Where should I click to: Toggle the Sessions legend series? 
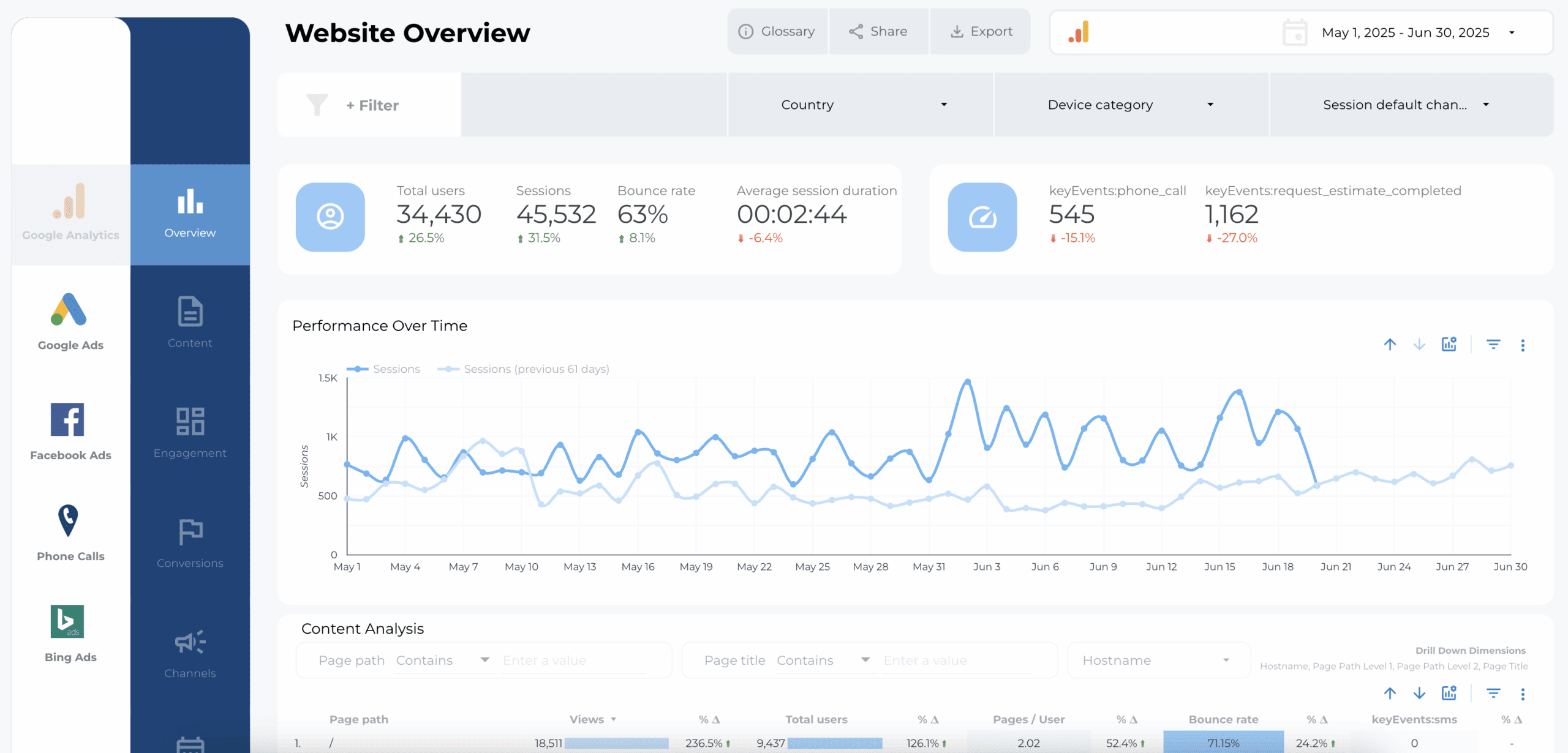click(x=383, y=369)
